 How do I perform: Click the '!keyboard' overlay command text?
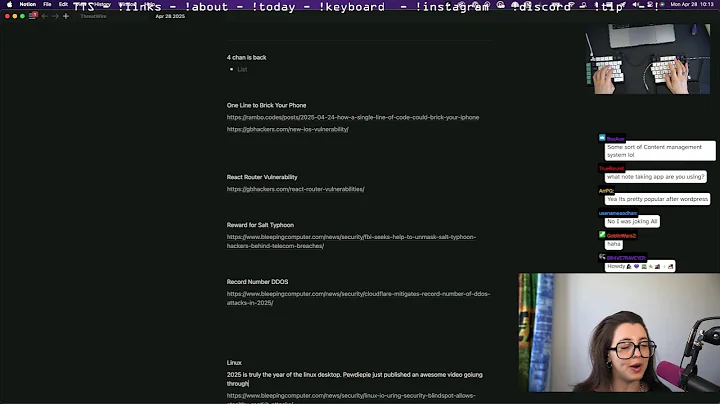tap(352, 7)
